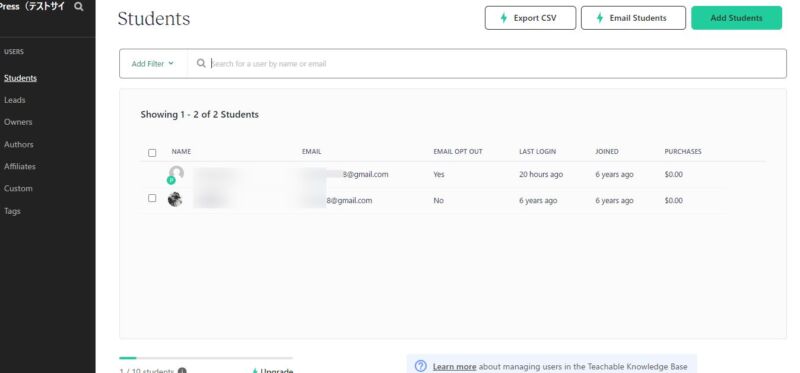The width and height of the screenshot is (800, 373).
Task: Click the Add Students button
Action: 736,18
